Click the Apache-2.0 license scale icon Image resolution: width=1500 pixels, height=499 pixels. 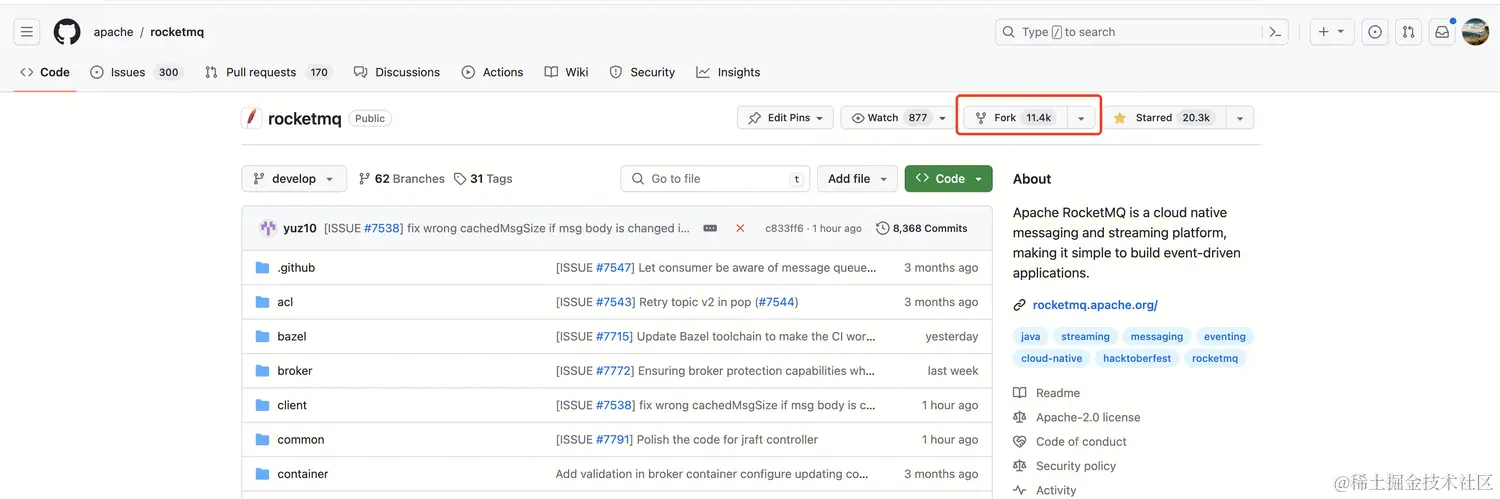1020,417
